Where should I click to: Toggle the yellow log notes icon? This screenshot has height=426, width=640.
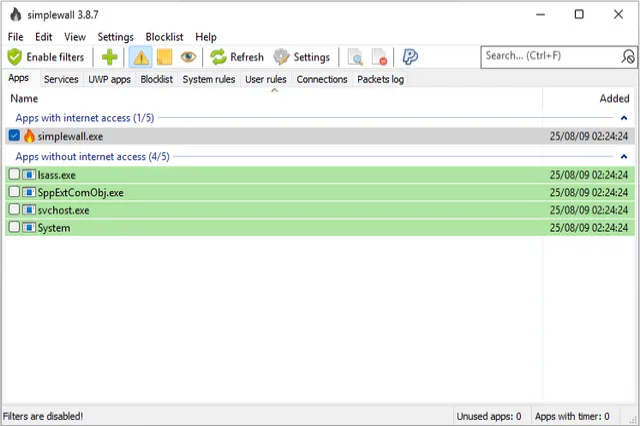164,57
